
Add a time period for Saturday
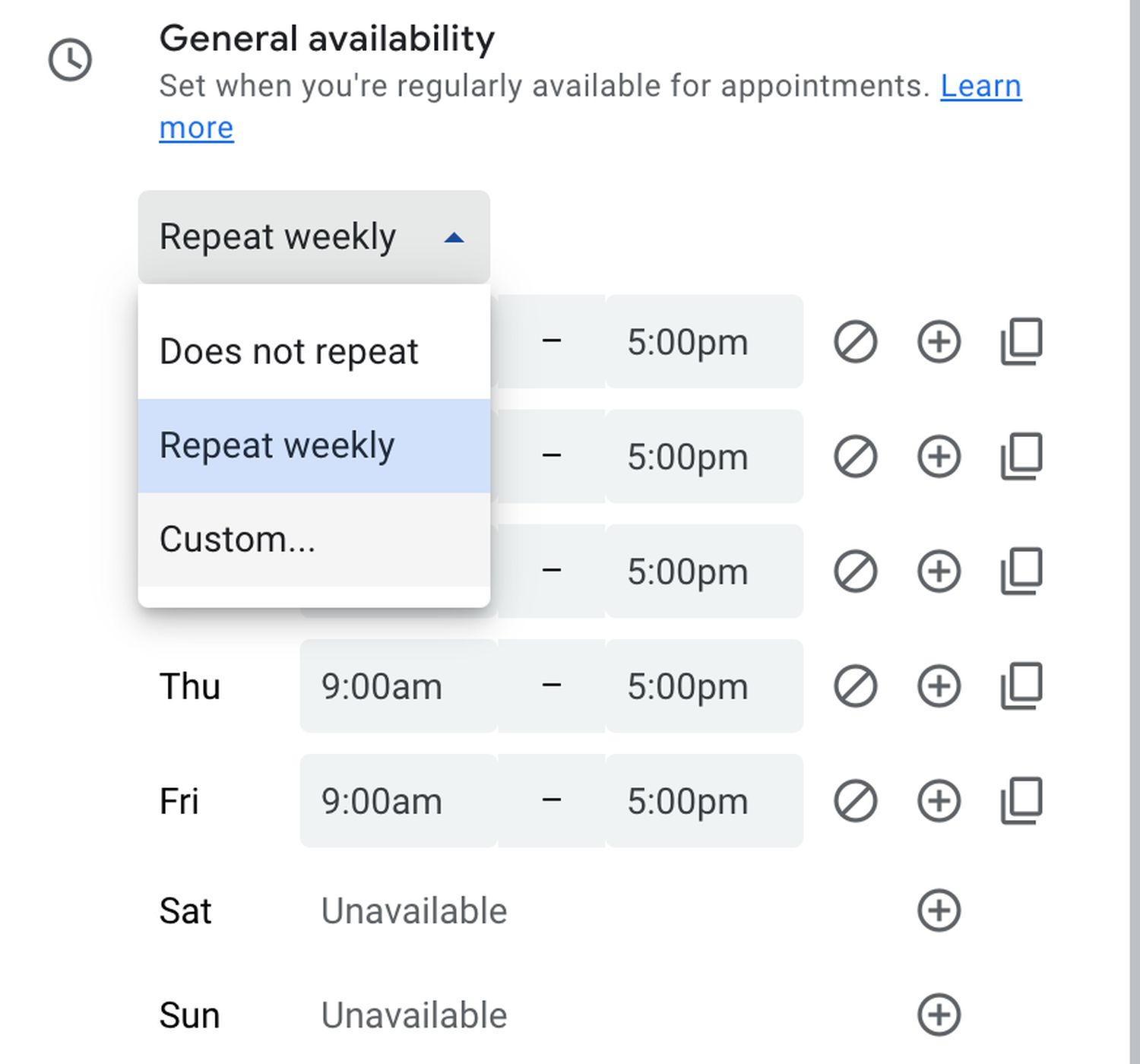pyautogui.click(x=939, y=910)
